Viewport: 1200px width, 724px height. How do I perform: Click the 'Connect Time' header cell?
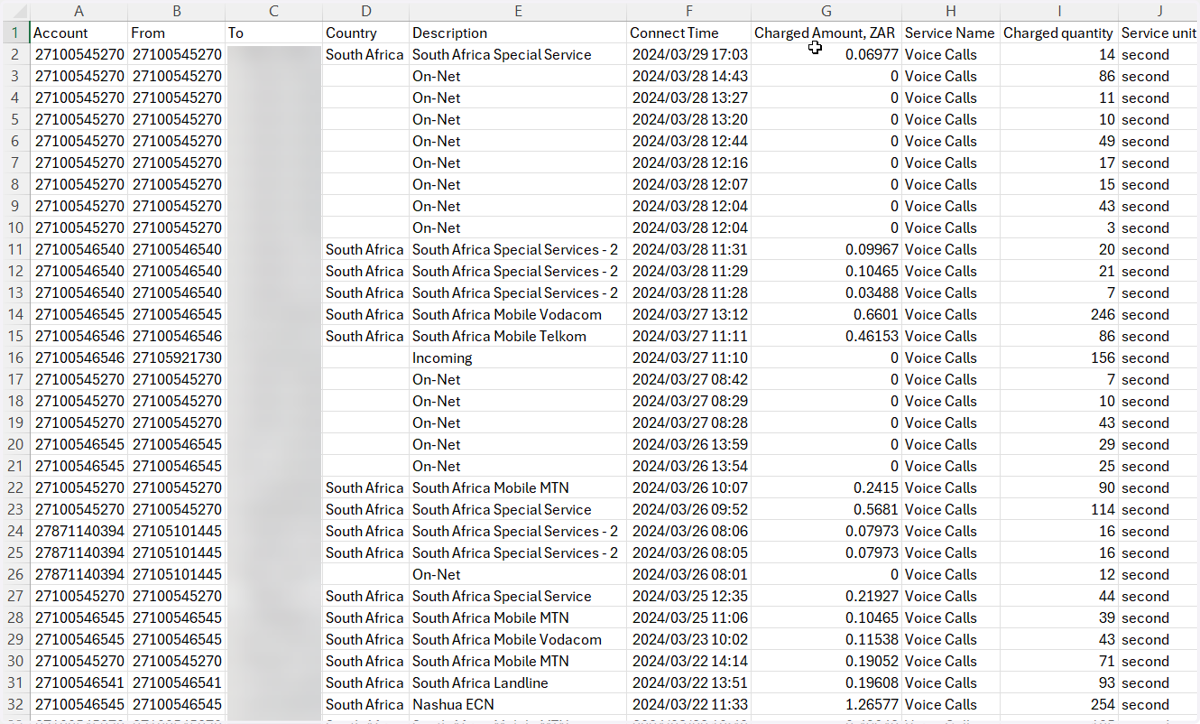point(688,32)
